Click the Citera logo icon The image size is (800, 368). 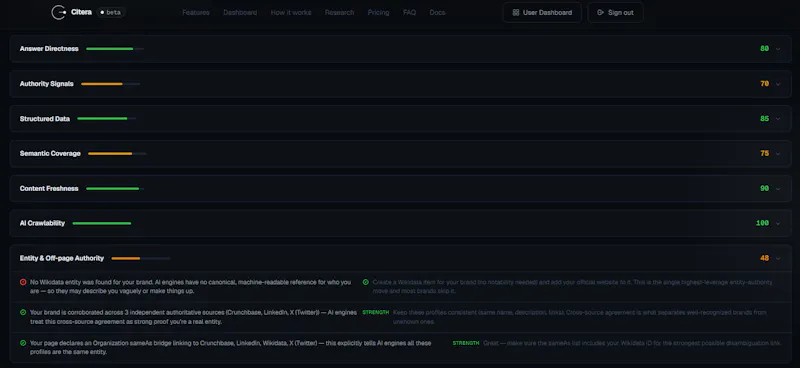pos(59,12)
